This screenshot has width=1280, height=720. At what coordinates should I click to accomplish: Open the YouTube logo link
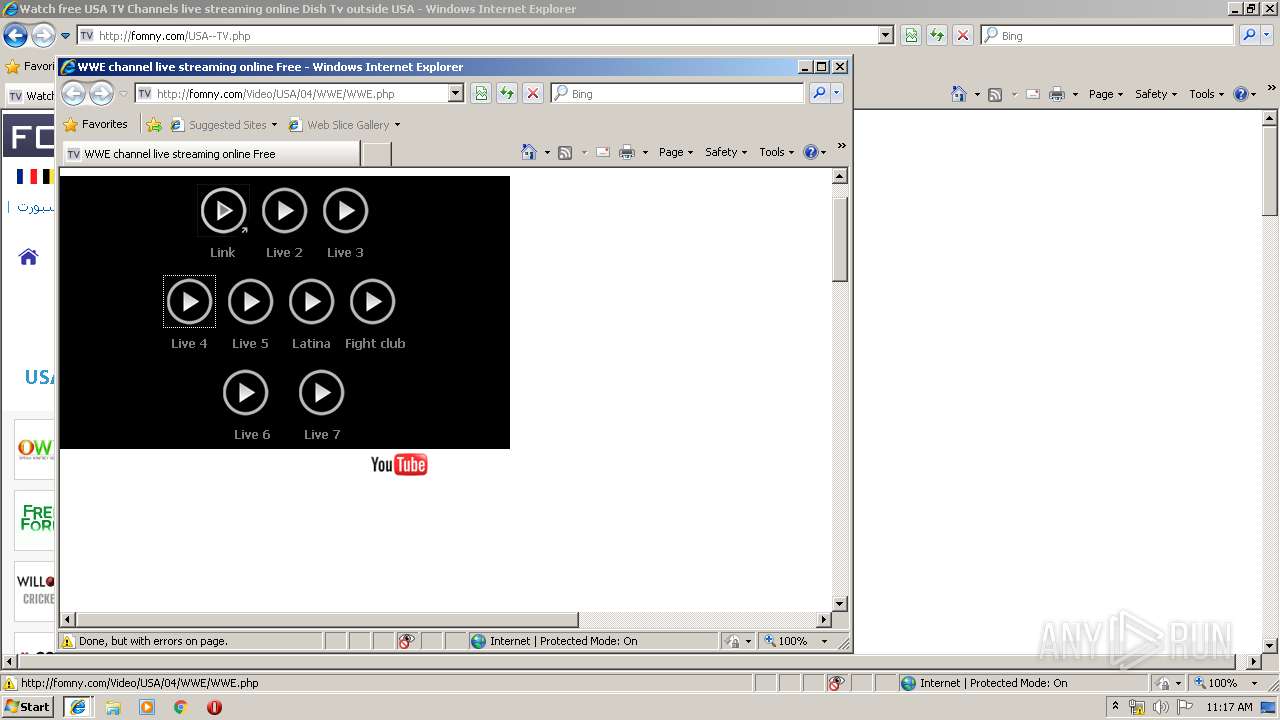pos(399,464)
